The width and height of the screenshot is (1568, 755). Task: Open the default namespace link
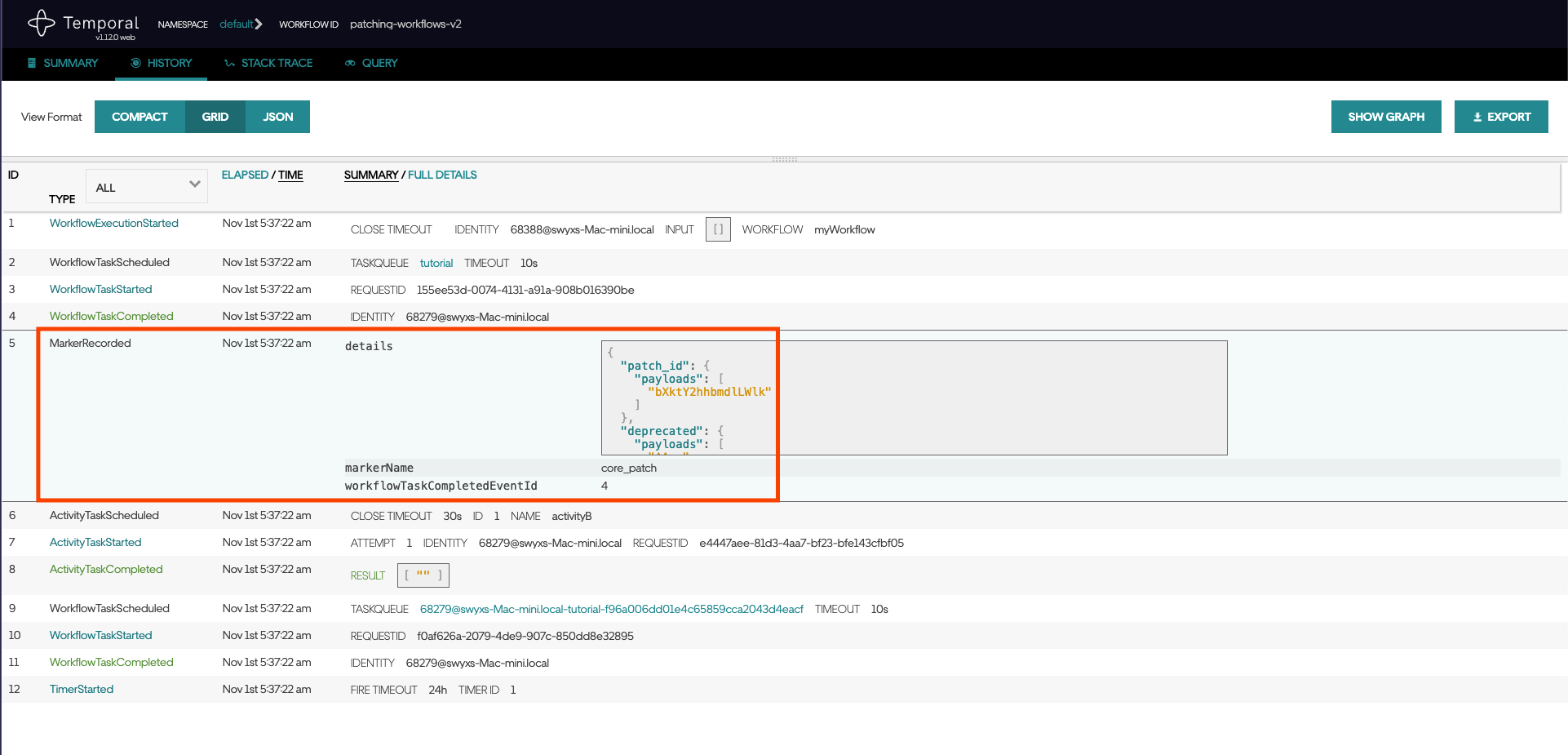click(x=236, y=24)
